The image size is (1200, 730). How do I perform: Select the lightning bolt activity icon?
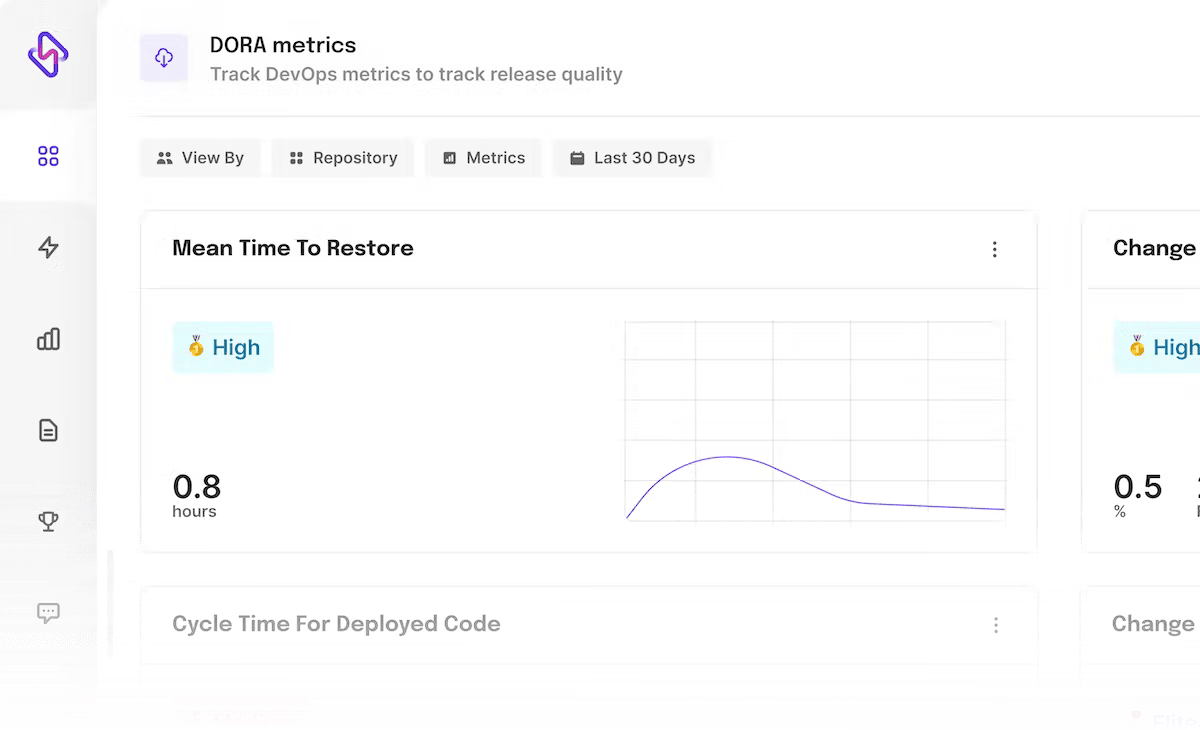click(48, 247)
